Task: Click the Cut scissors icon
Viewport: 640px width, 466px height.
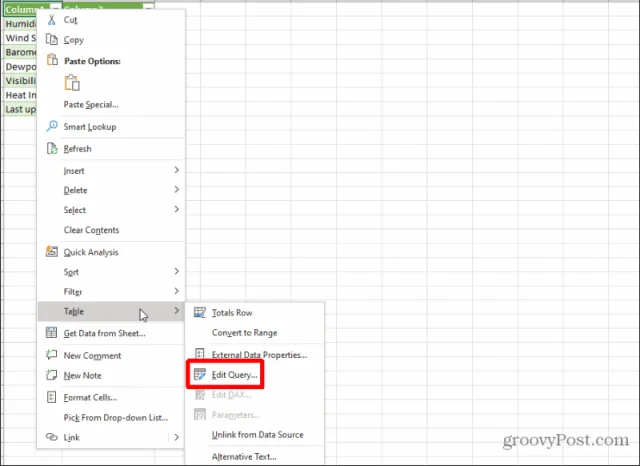Action: click(51, 20)
